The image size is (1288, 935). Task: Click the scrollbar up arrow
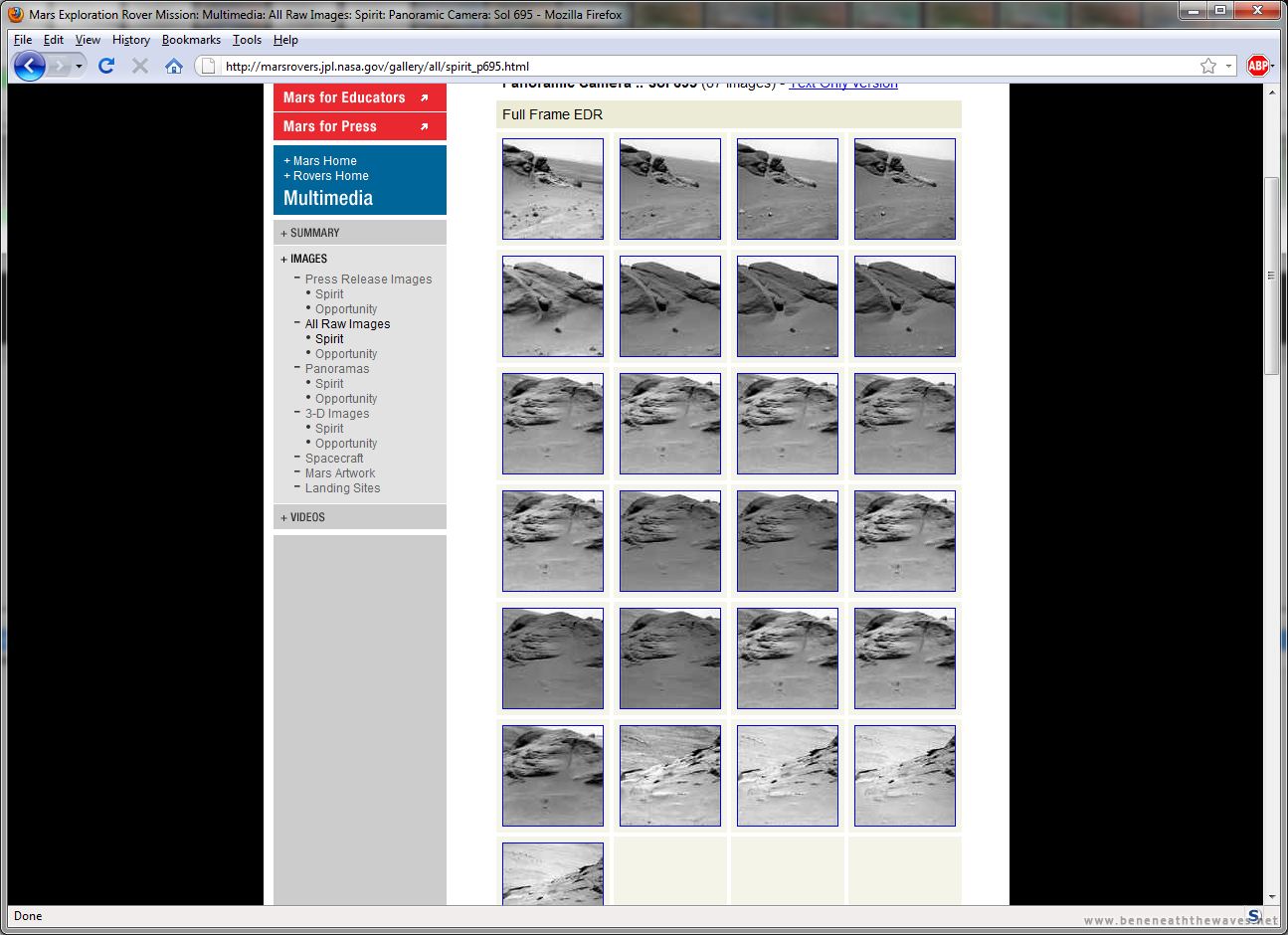pos(1271,93)
